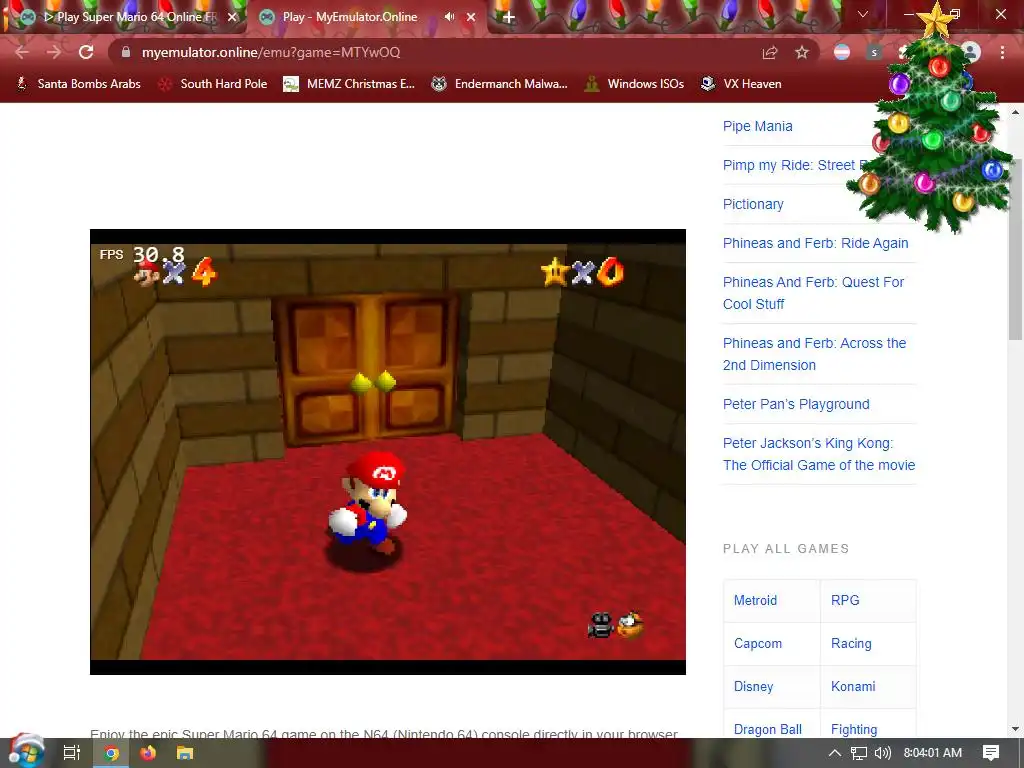This screenshot has width=1024, height=768.
Task: Click the taskbar clock 8:04:01 AM
Action: 933,753
